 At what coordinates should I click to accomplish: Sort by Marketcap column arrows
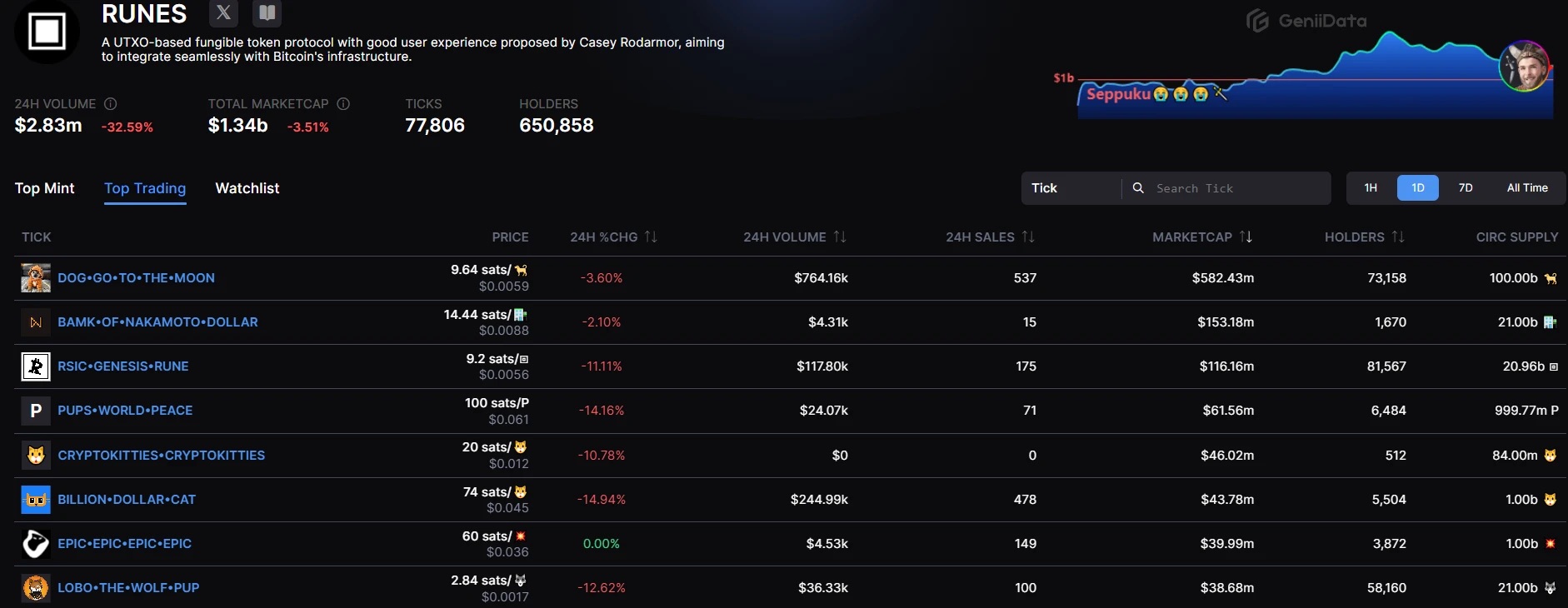click(1246, 237)
